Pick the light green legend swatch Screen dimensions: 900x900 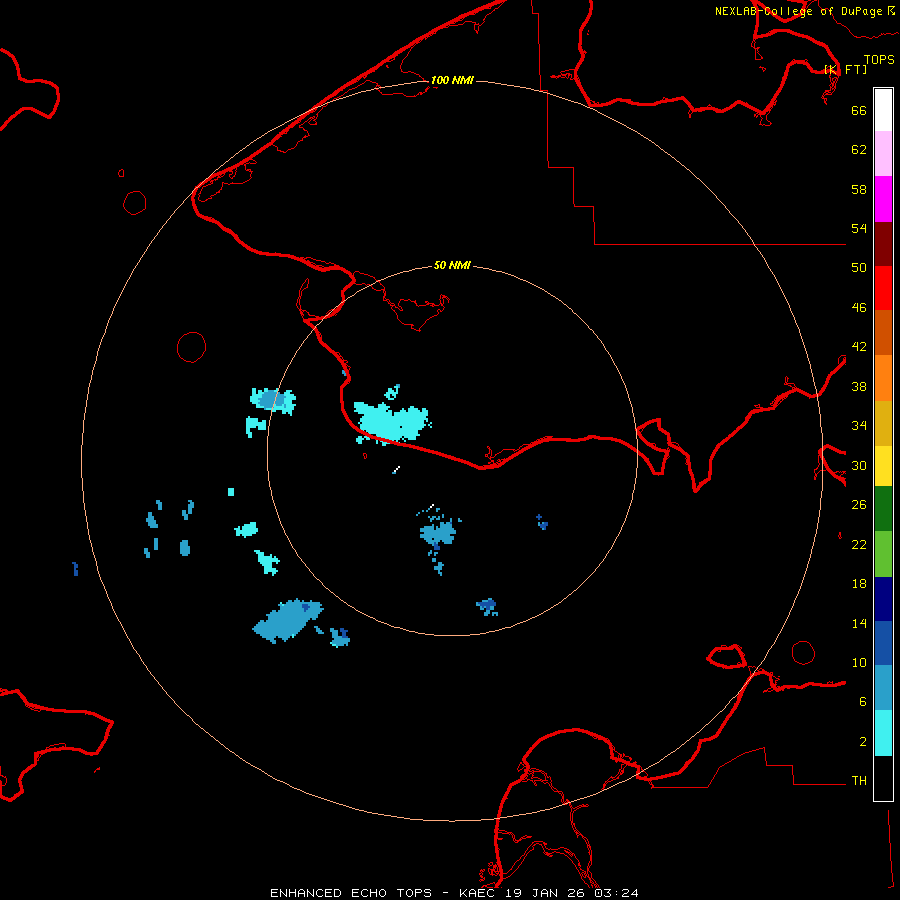883,554
